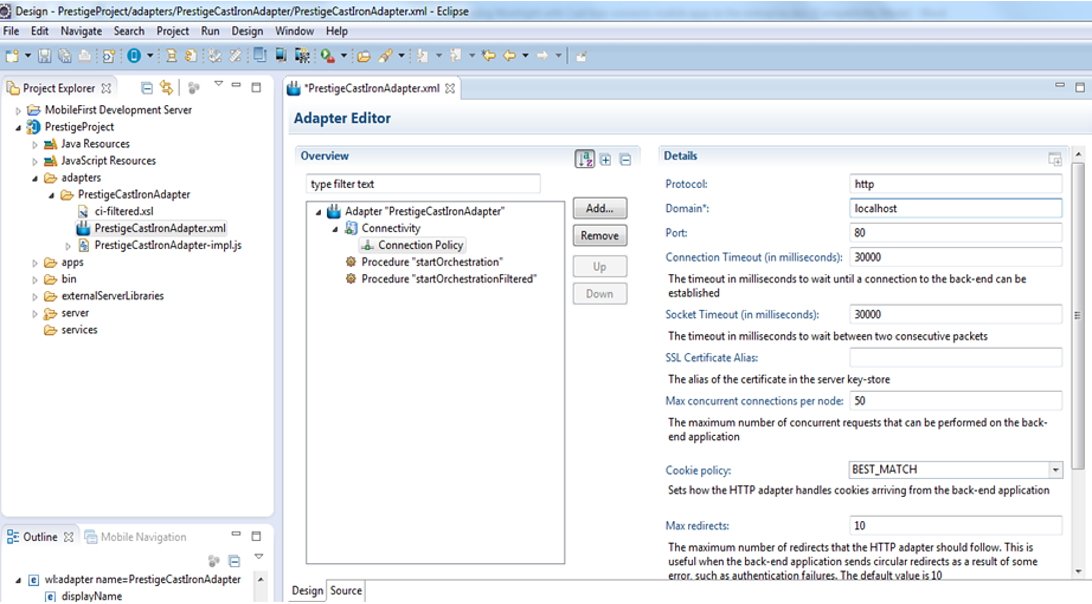Open the Run configurations dropdown arrow
This screenshot has width=1092, height=604.
[x=343, y=56]
